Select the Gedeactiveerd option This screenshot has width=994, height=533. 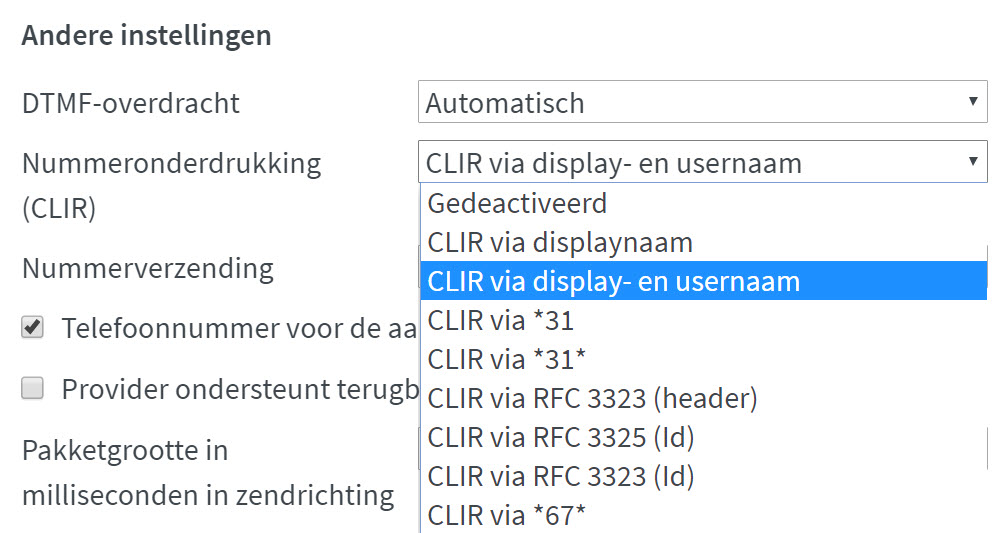[517, 204]
